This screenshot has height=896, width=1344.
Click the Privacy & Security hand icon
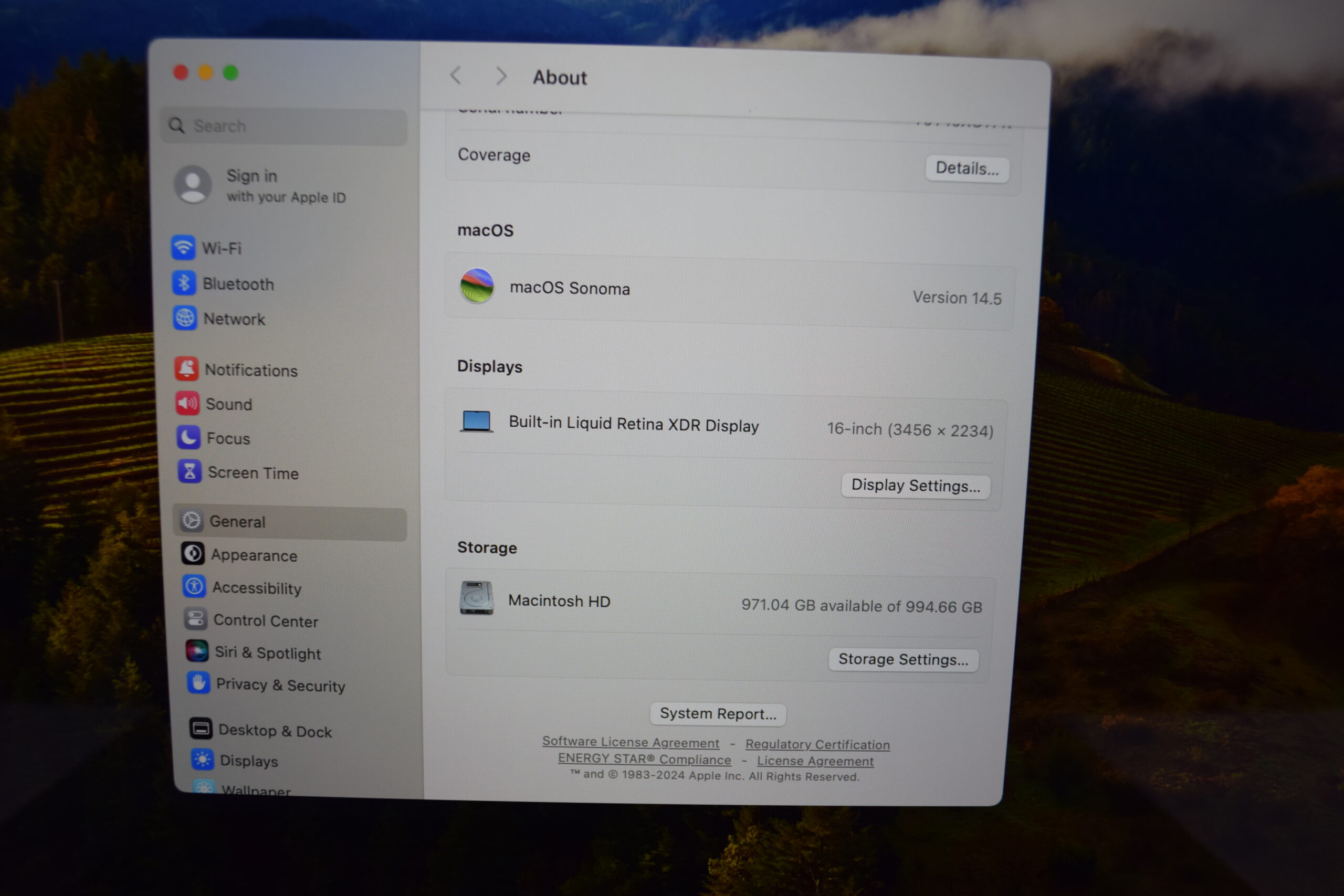(x=198, y=682)
